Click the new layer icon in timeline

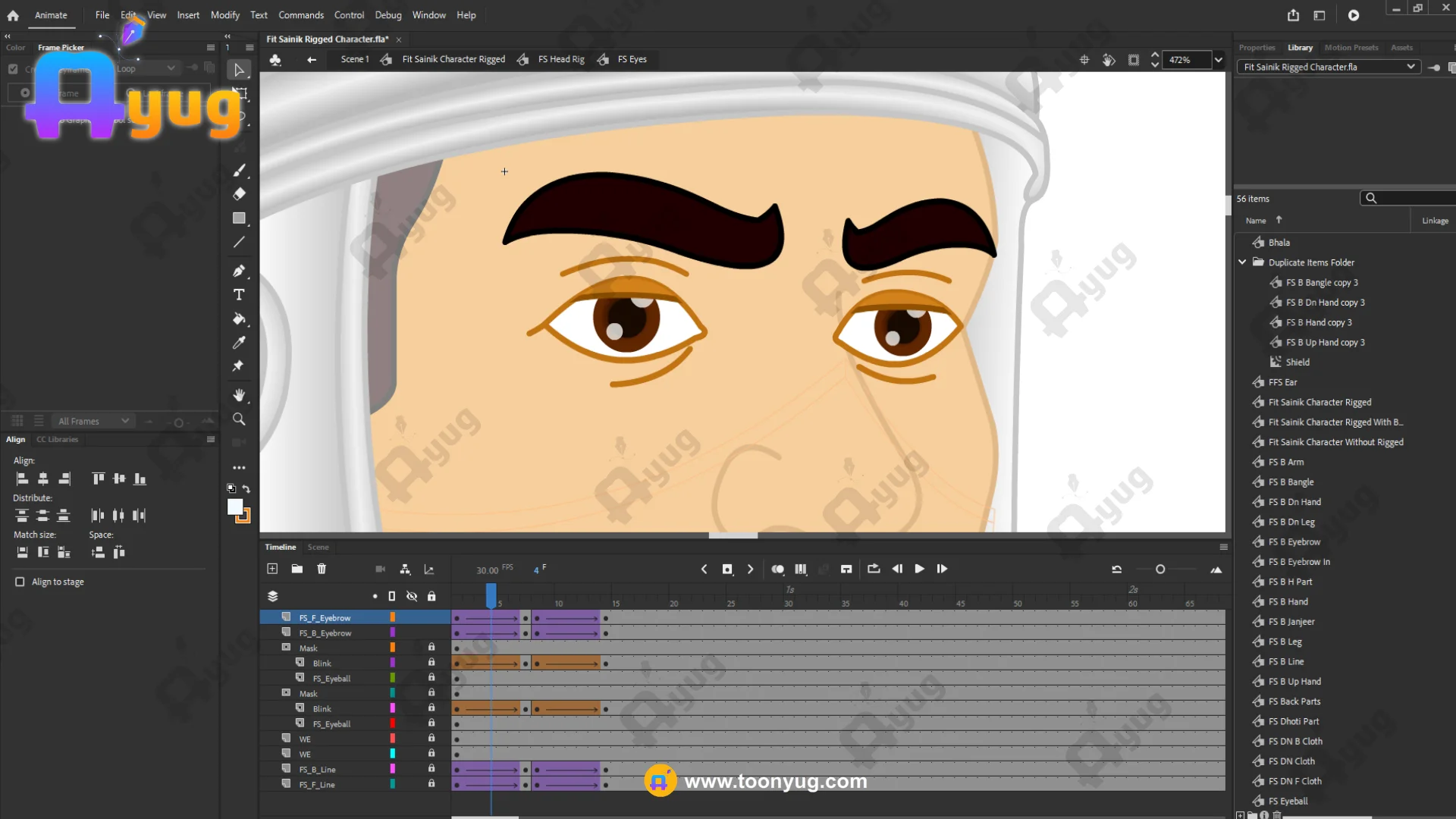[272, 569]
